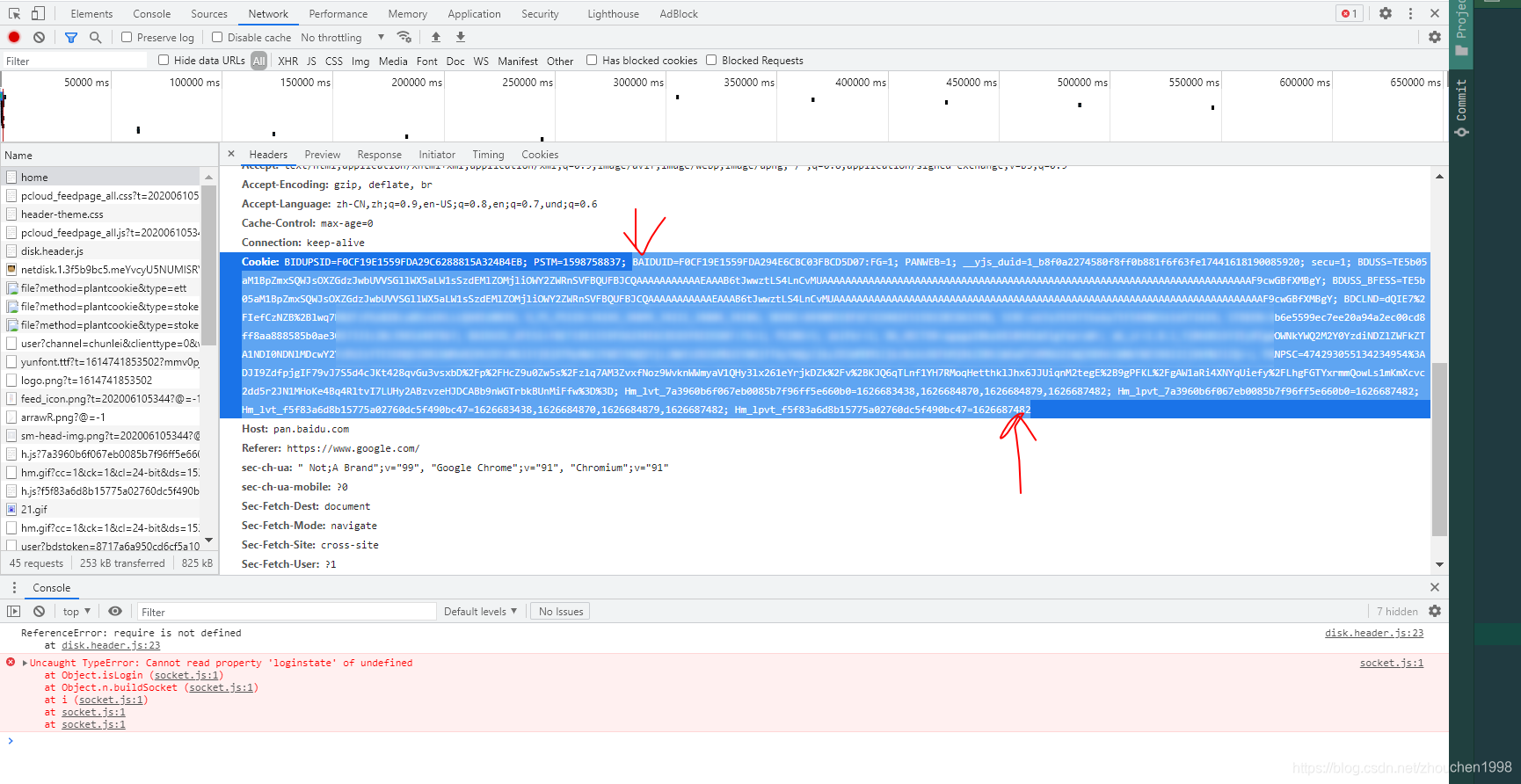Show the console sidebar icon
1521x784 pixels.
point(13,611)
